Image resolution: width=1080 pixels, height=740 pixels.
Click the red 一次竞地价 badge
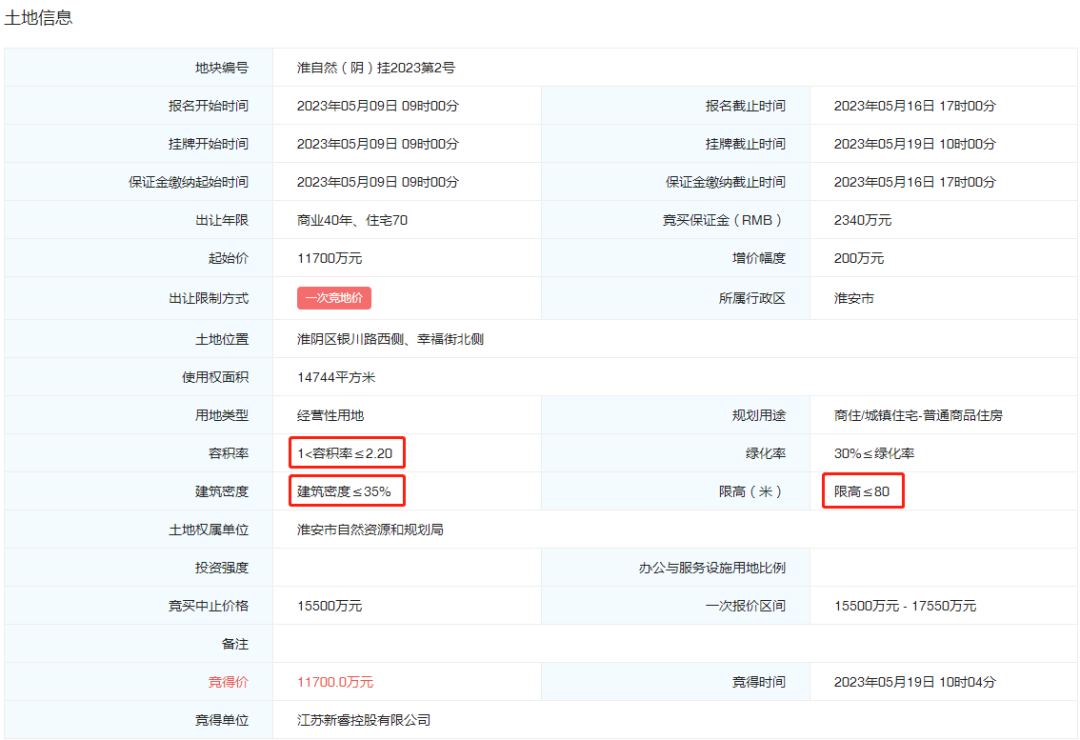pyautogui.click(x=334, y=298)
